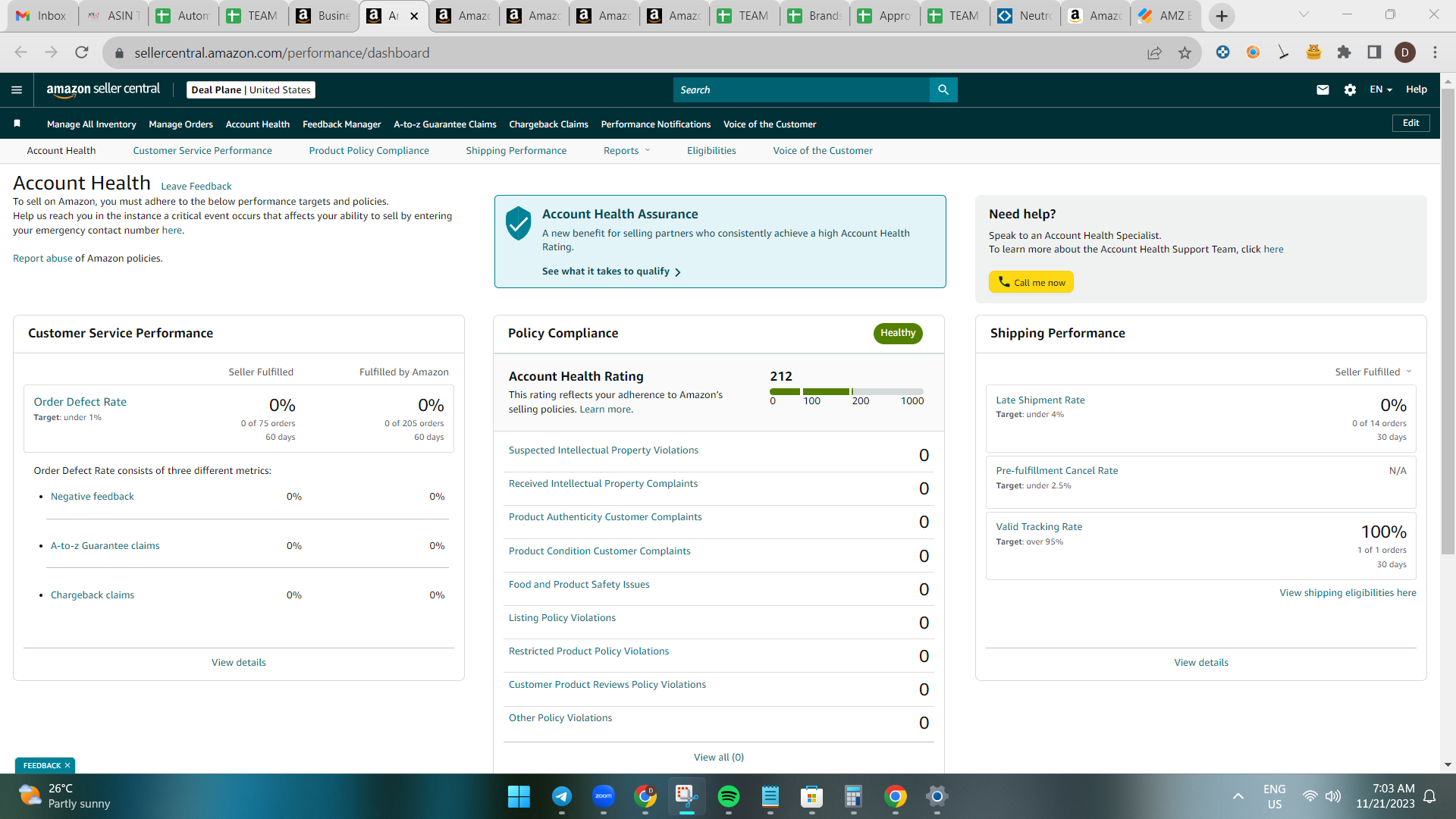This screenshot has width=1456, height=819.
Task: Share this page using the share icon
Action: point(1154,52)
